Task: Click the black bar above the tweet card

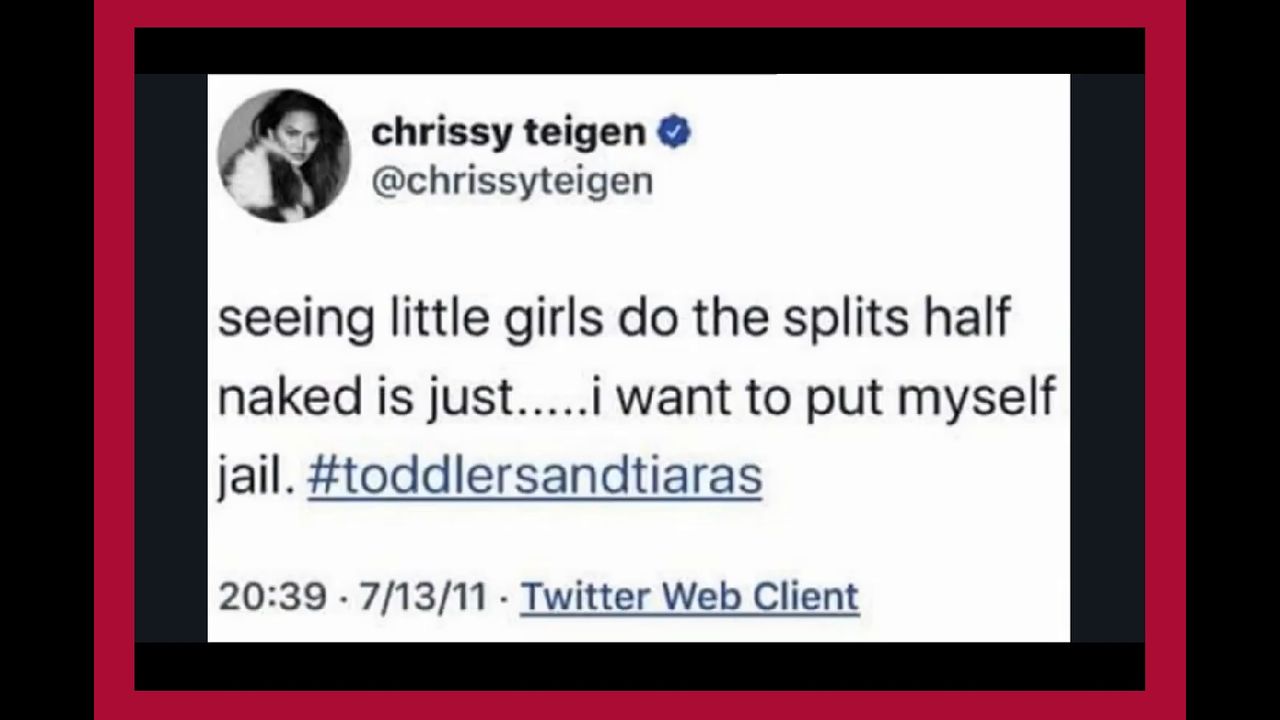Action: [x=640, y=50]
